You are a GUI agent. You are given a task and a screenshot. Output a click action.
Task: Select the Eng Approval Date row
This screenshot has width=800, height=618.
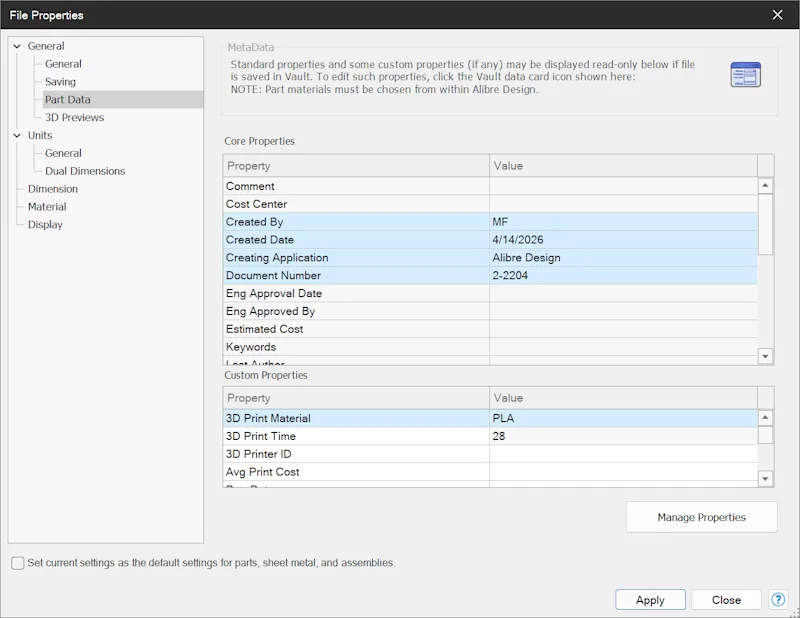[490, 293]
